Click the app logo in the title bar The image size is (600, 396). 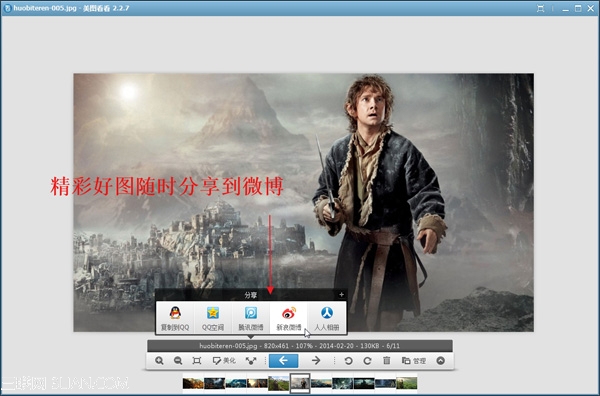pyautogui.click(x=7, y=8)
